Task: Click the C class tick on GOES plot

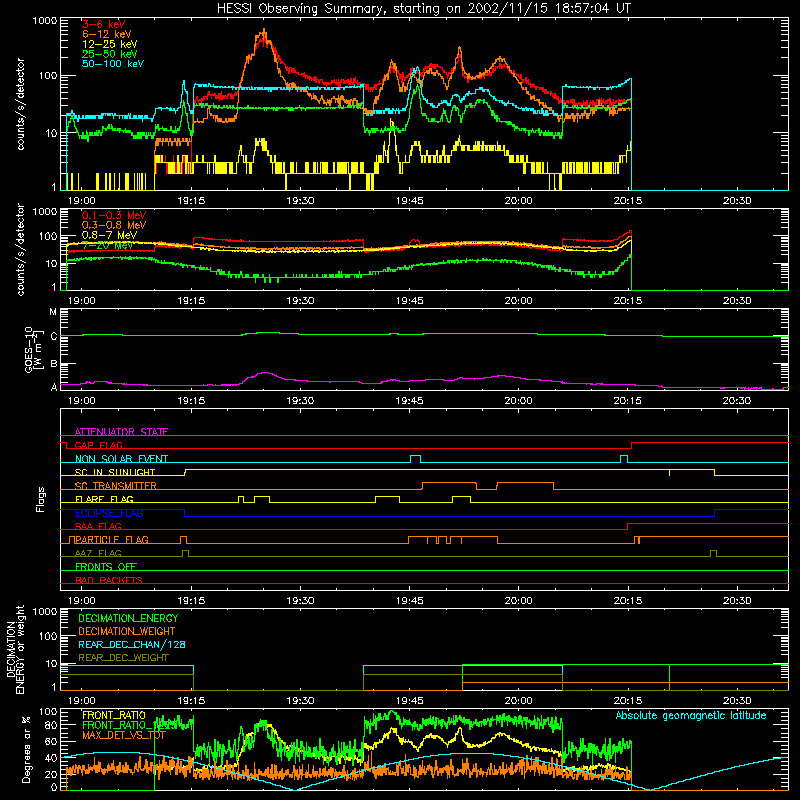Action: click(54, 336)
